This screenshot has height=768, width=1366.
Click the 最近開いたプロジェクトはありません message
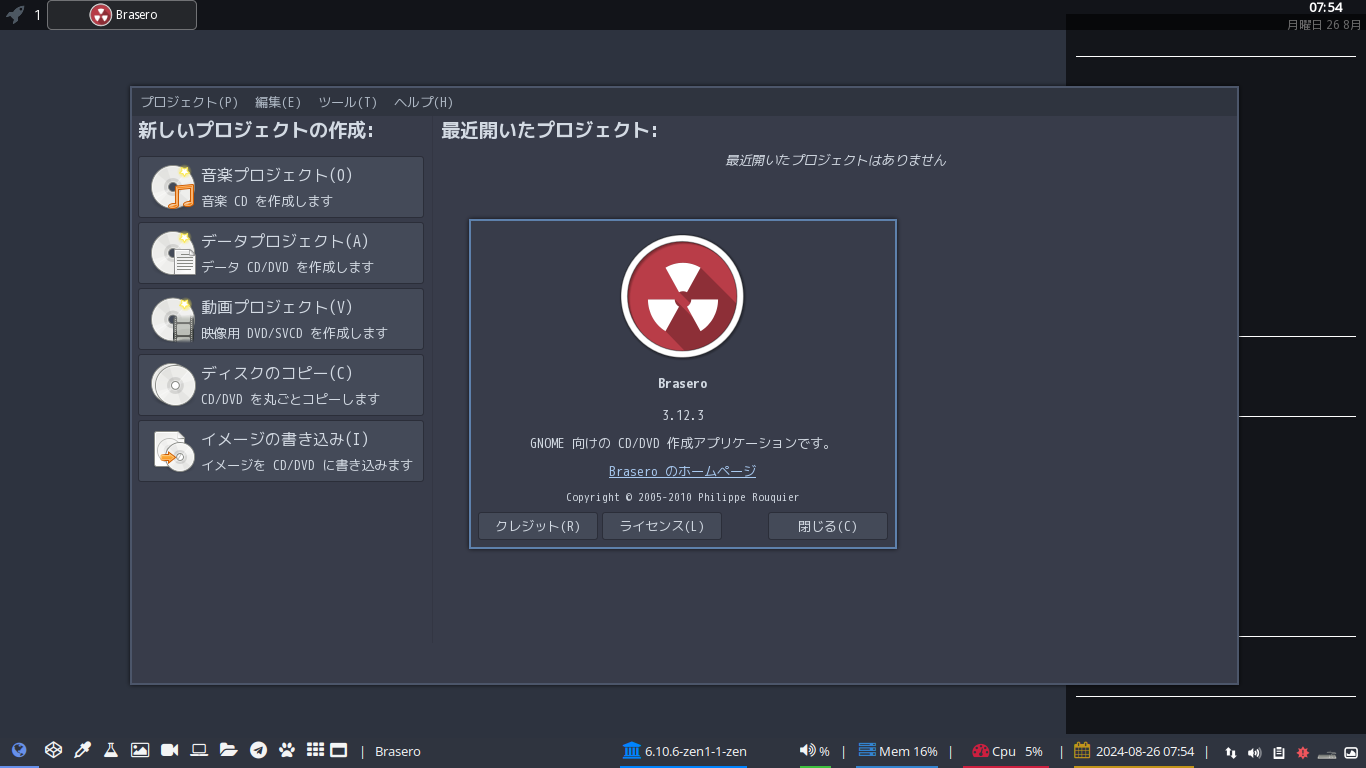coord(836,160)
